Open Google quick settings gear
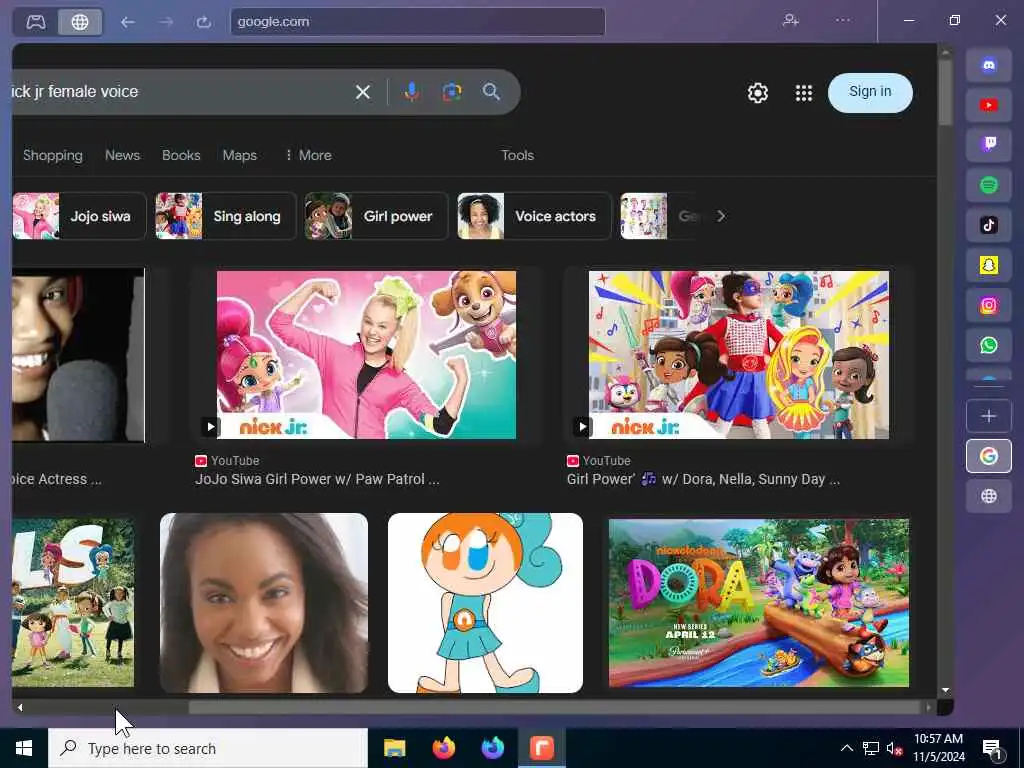Viewport: 1024px width, 768px height. tap(758, 93)
